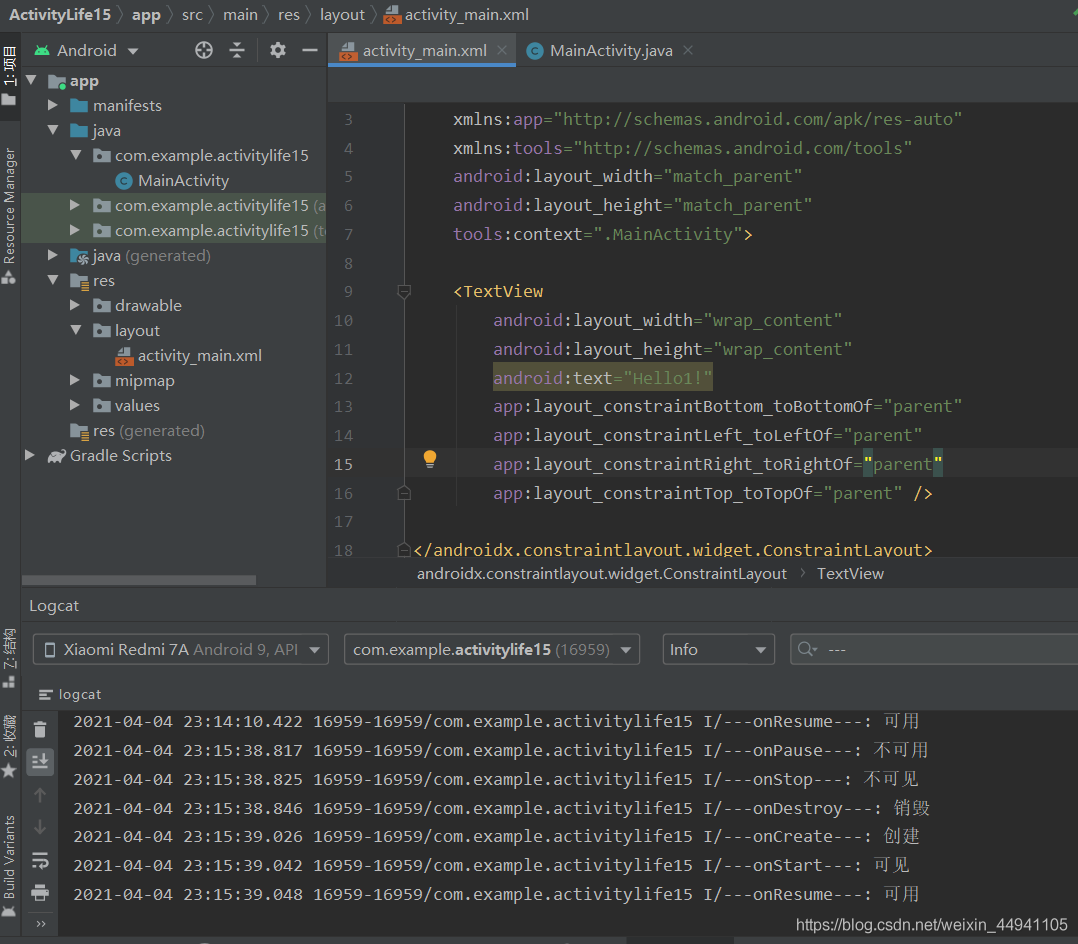Expand the drawable folder
The height and width of the screenshot is (944, 1078).
pyautogui.click(x=75, y=305)
